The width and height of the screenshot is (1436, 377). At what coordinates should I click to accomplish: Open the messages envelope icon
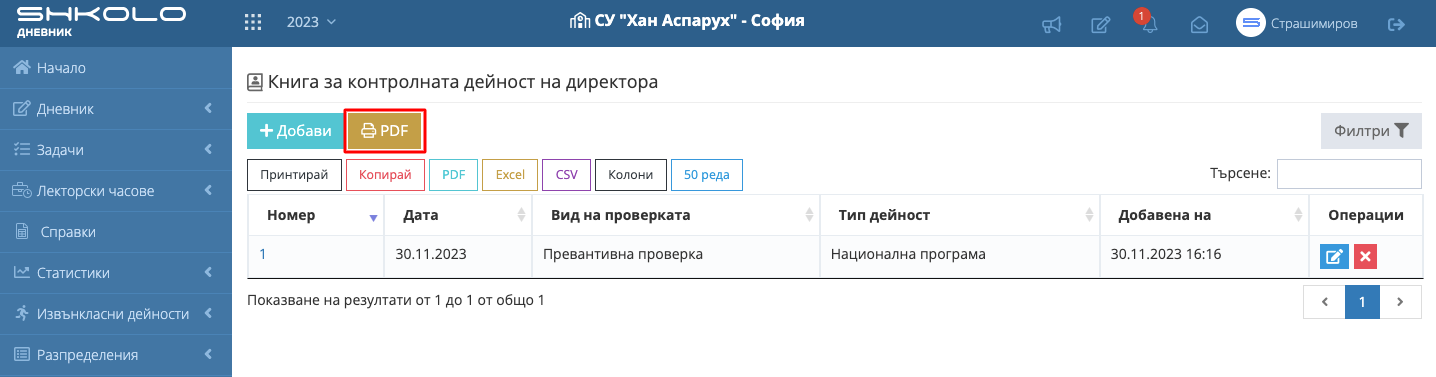tap(1199, 24)
